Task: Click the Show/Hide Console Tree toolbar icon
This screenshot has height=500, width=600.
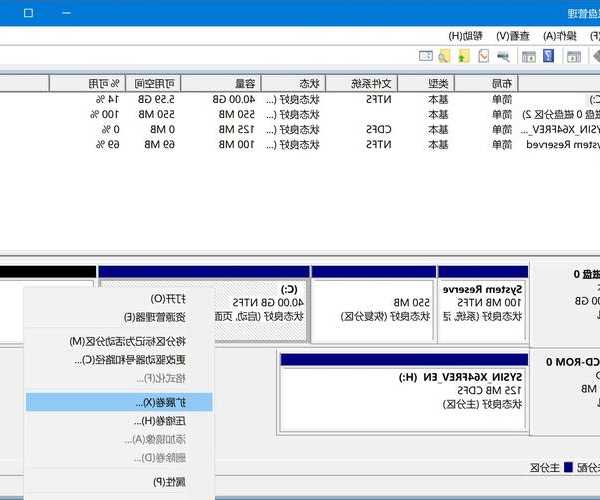Action: coord(573,57)
